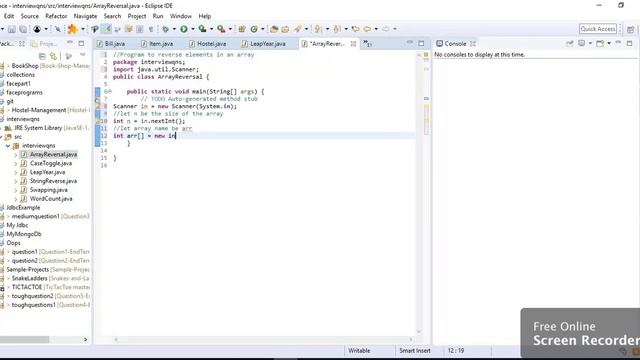Open the Project menu

137,16
